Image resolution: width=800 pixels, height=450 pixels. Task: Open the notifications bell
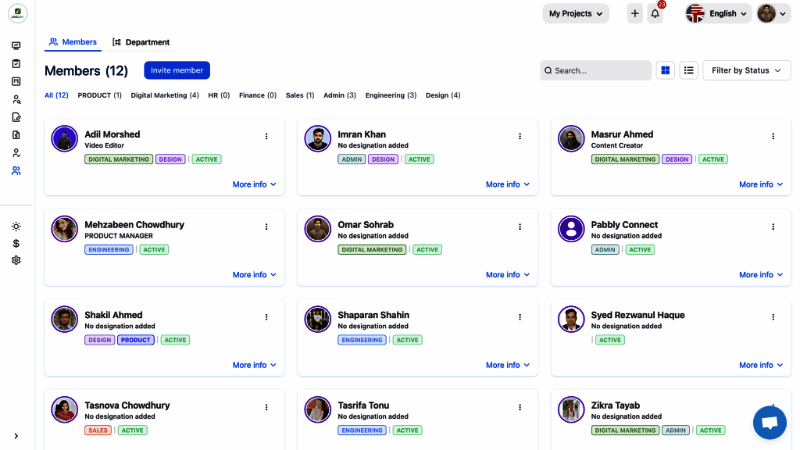655,13
